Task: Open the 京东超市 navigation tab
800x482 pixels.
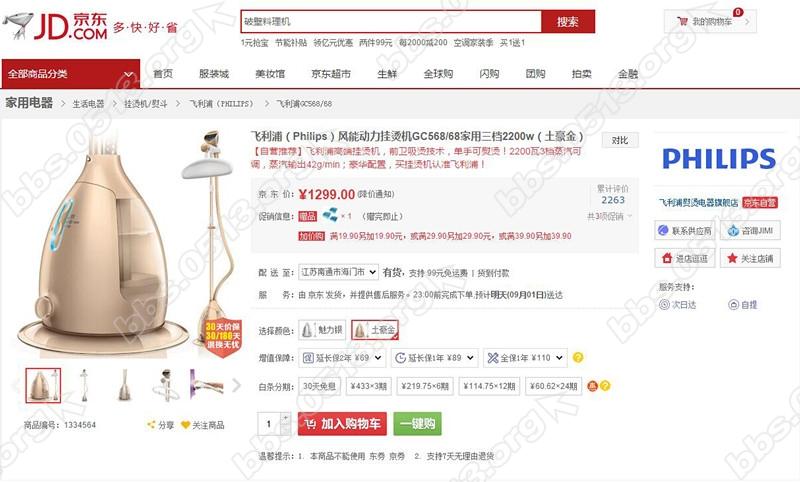Action: pos(331,73)
